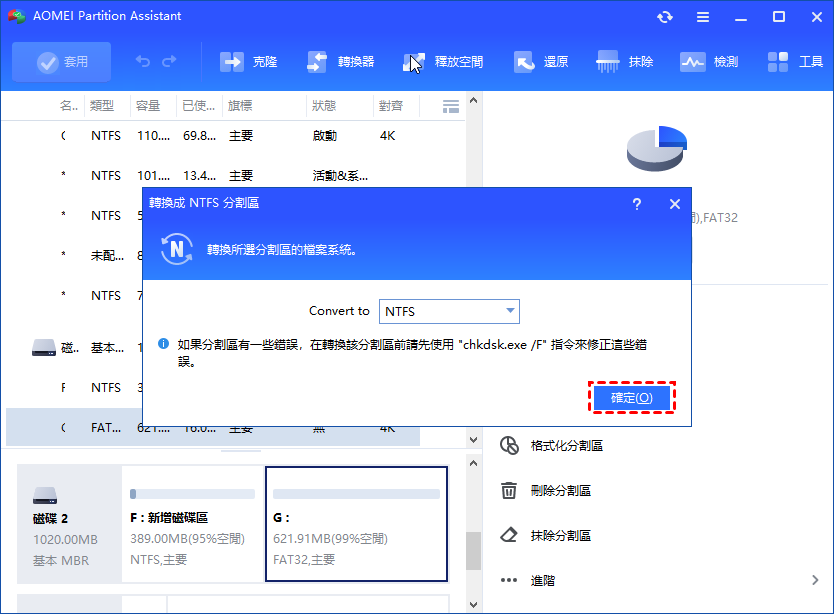Click the partition list view options icon
Screen dimensions: 834x614
pyautogui.click(x=451, y=106)
